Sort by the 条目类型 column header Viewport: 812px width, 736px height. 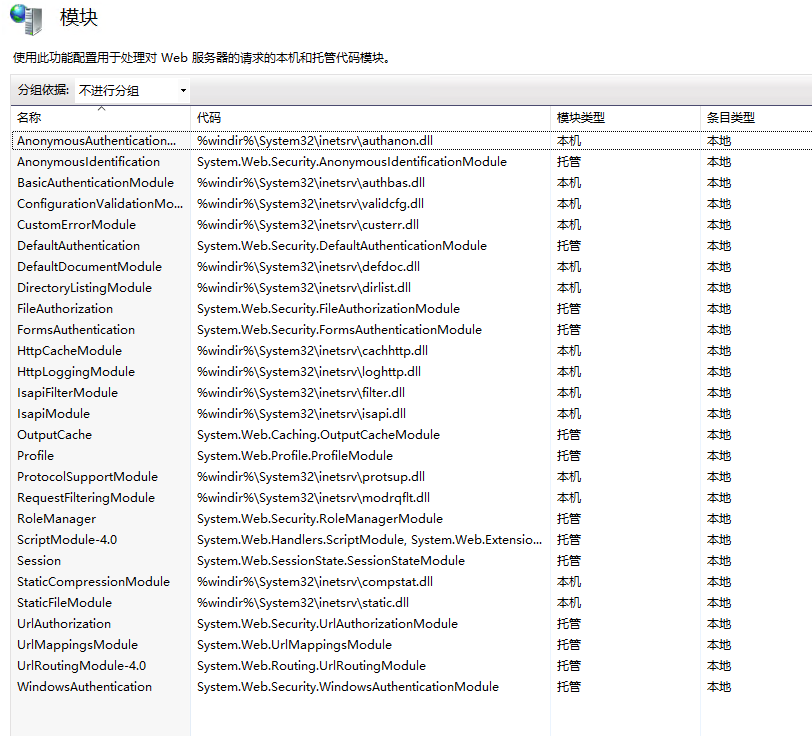coord(731,118)
